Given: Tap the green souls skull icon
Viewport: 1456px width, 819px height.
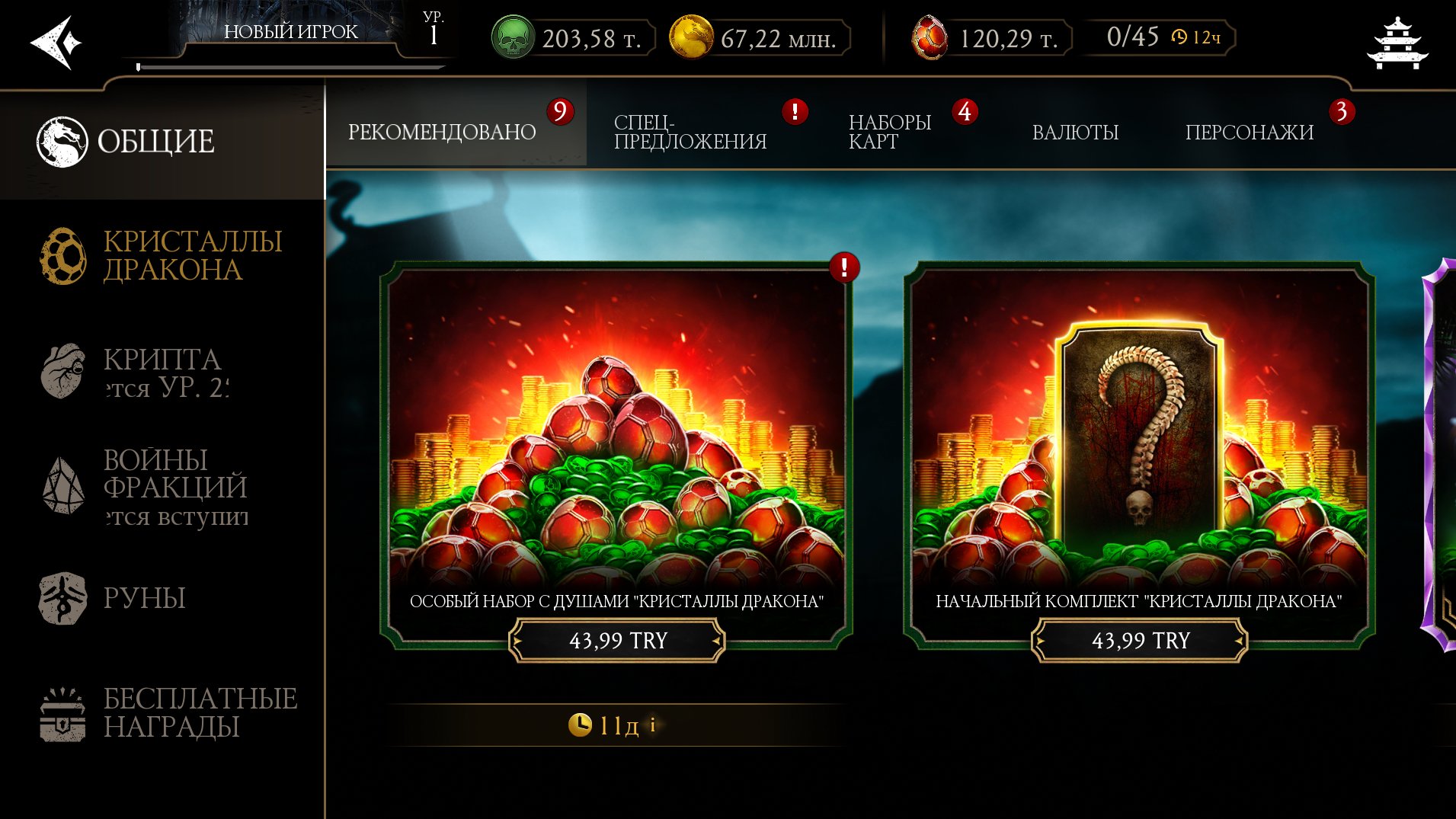Looking at the screenshot, I should 513,37.
